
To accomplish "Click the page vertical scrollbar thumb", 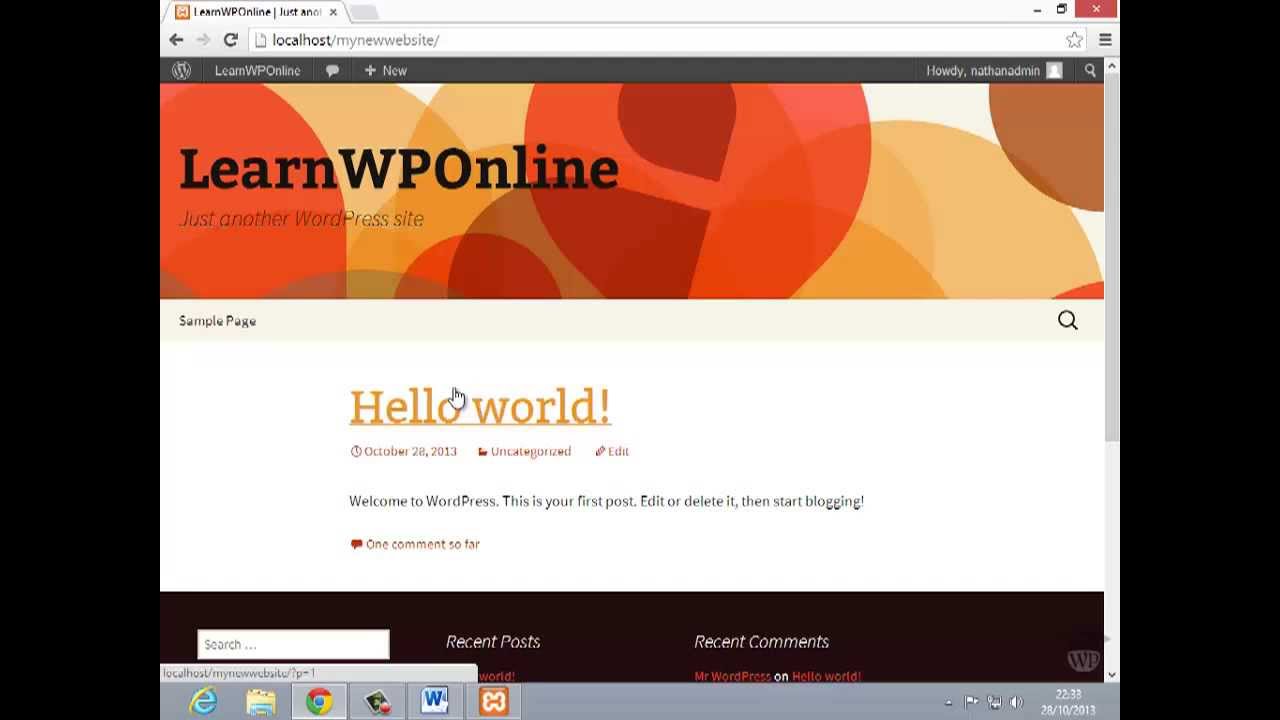I will pos(1111,258).
